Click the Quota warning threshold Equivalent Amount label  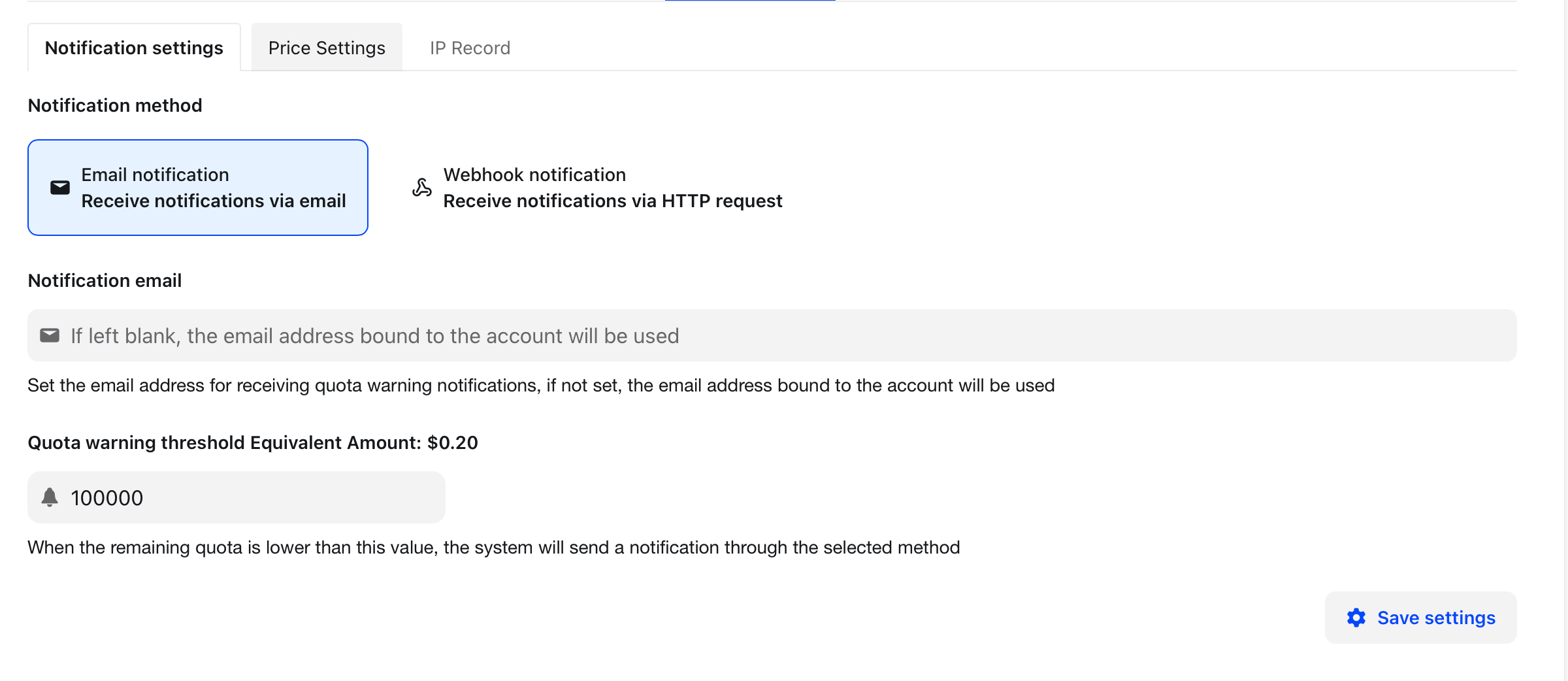[x=253, y=442]
